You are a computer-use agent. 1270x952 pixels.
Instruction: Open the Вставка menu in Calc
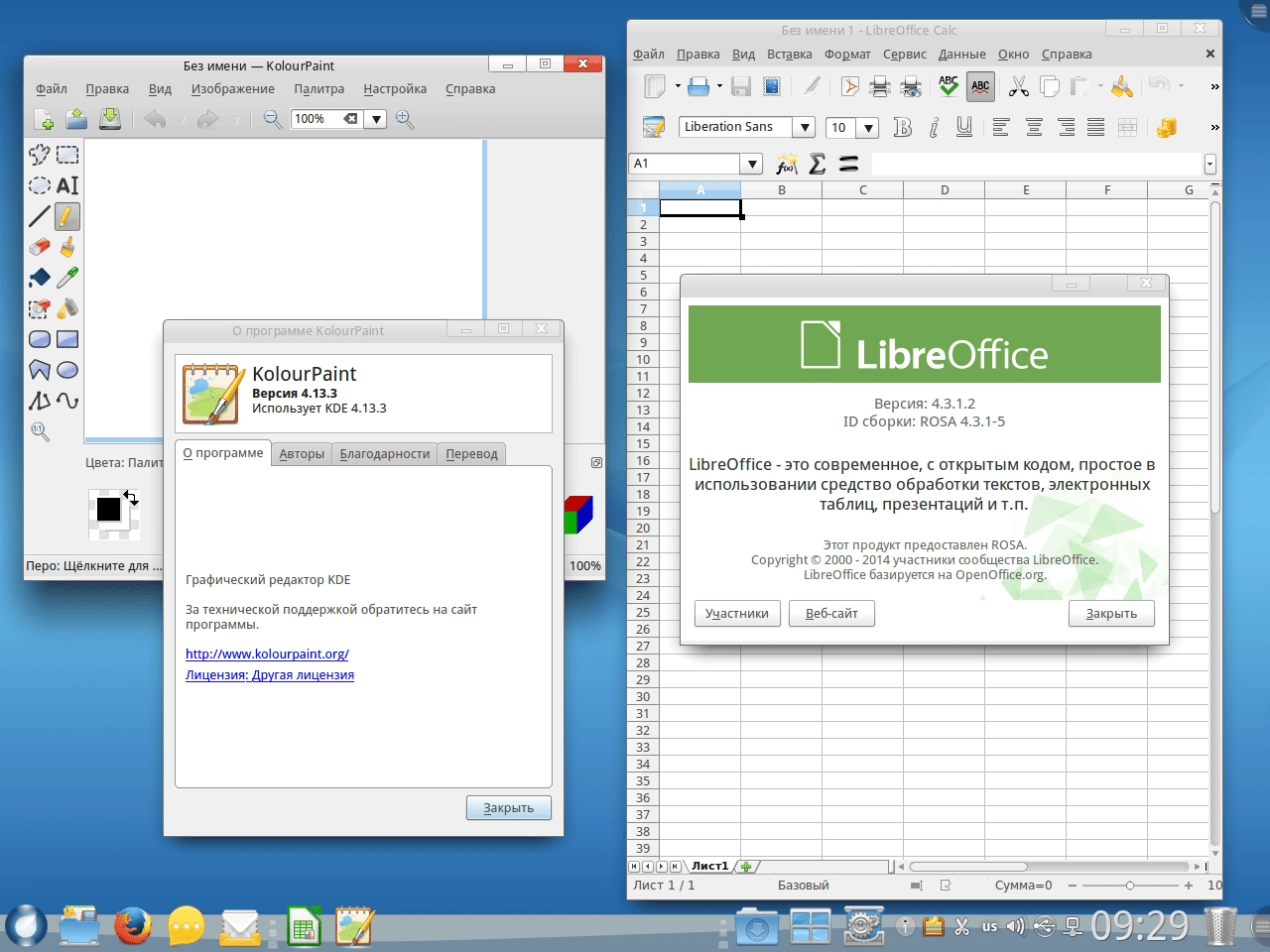coord(789,55)
